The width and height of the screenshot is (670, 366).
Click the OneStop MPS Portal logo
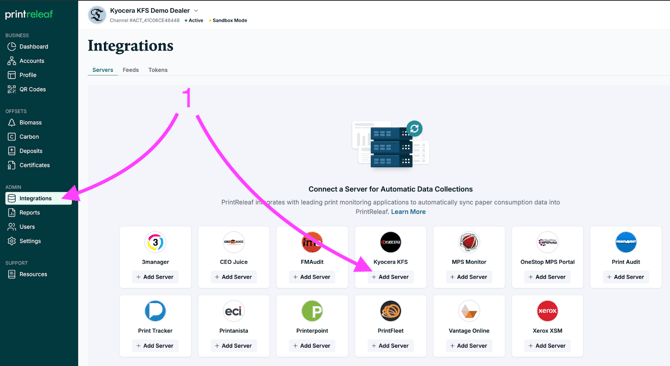coord(547,242)
